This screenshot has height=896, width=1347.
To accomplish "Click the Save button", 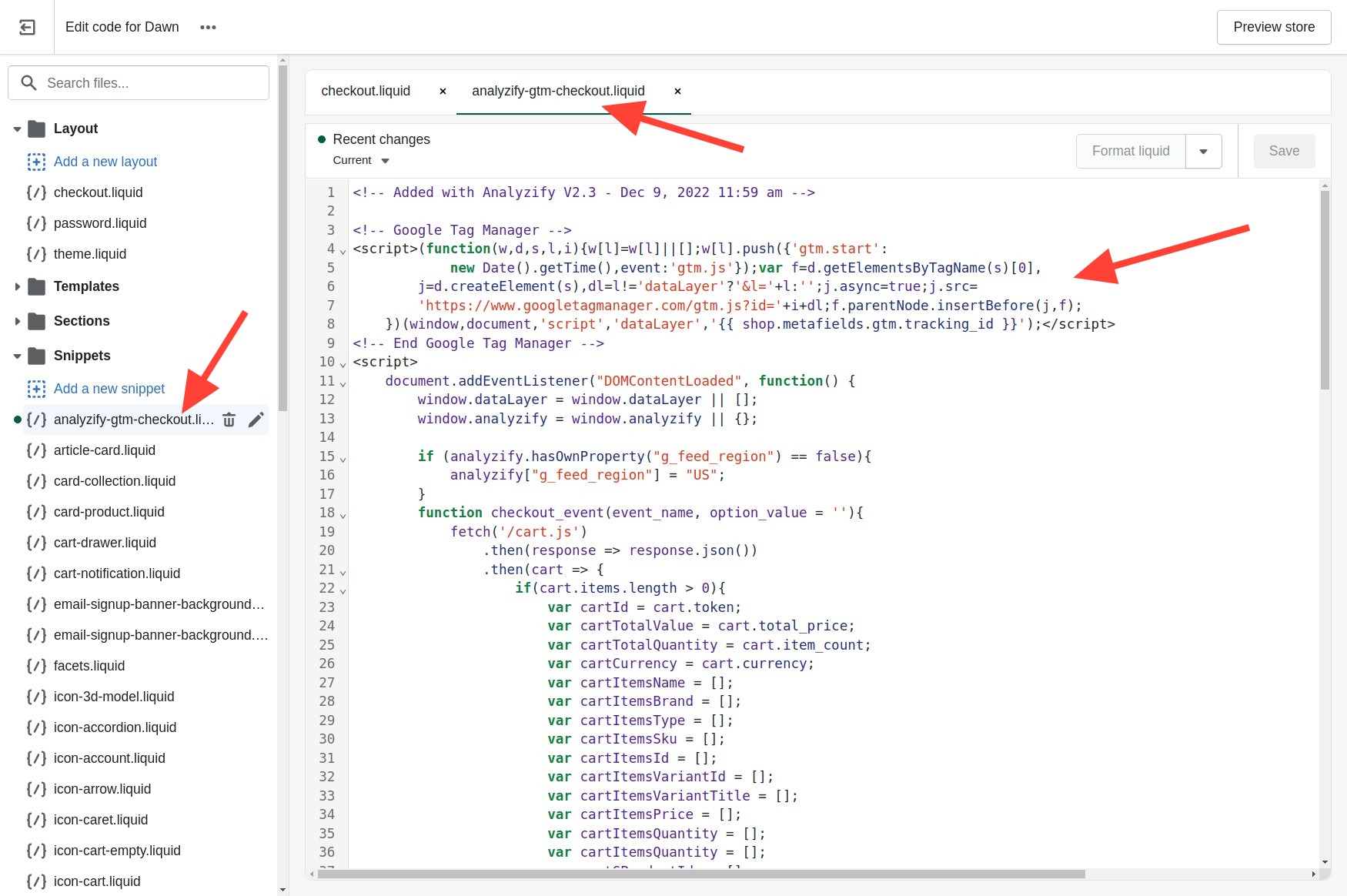I will 1284,151.
